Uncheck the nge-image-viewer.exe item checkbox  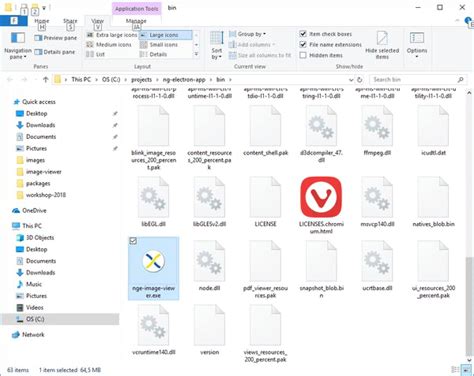click(133, 241)
